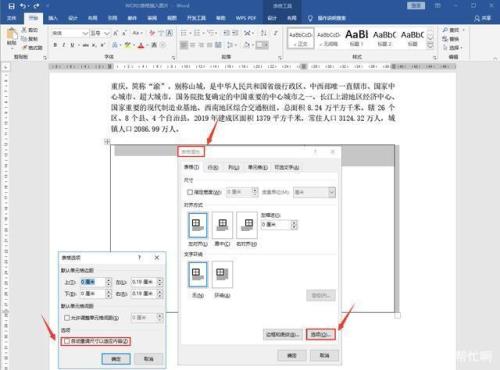The image size is (500, 370).
Task: Open the Change Case Aa dropdown
Action: point(137,33)
